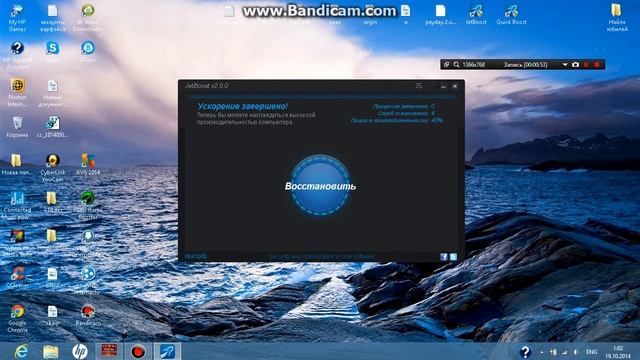This screenshot has width=640, height=360.
Task: Select the Norton Internet desktop icon
Action: coord(17,93)
